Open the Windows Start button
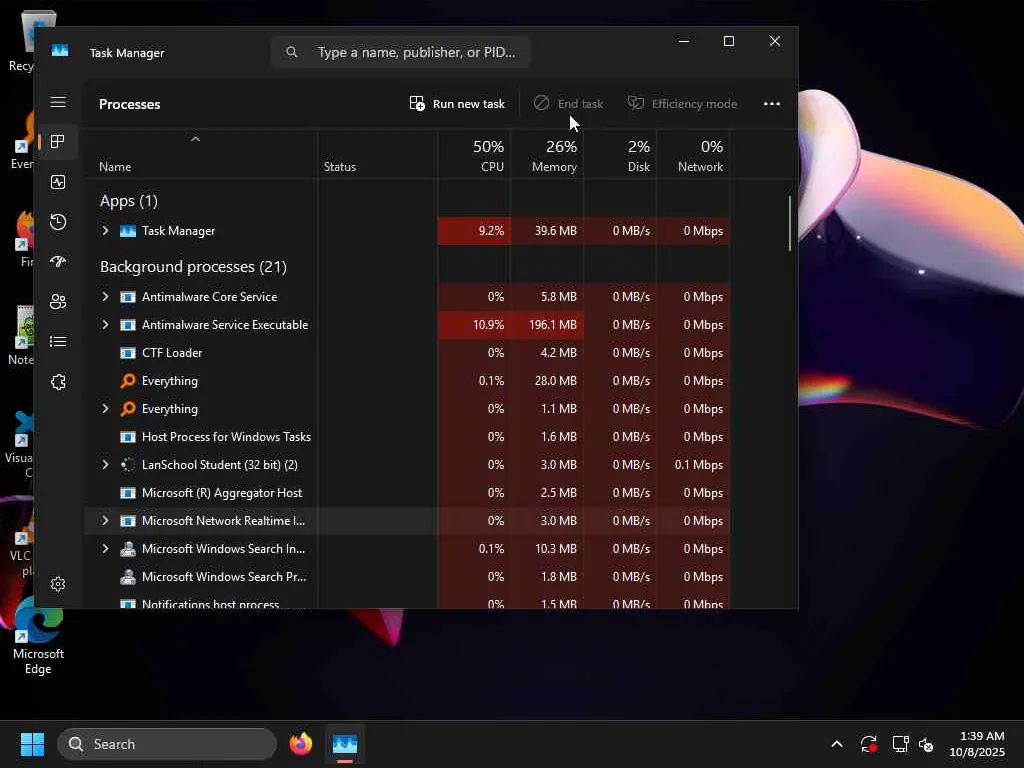 32,744
